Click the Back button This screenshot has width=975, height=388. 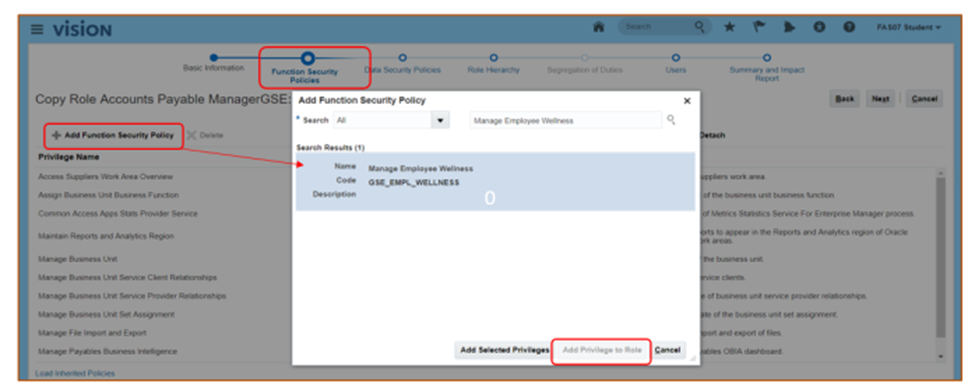tap(844, 99)
